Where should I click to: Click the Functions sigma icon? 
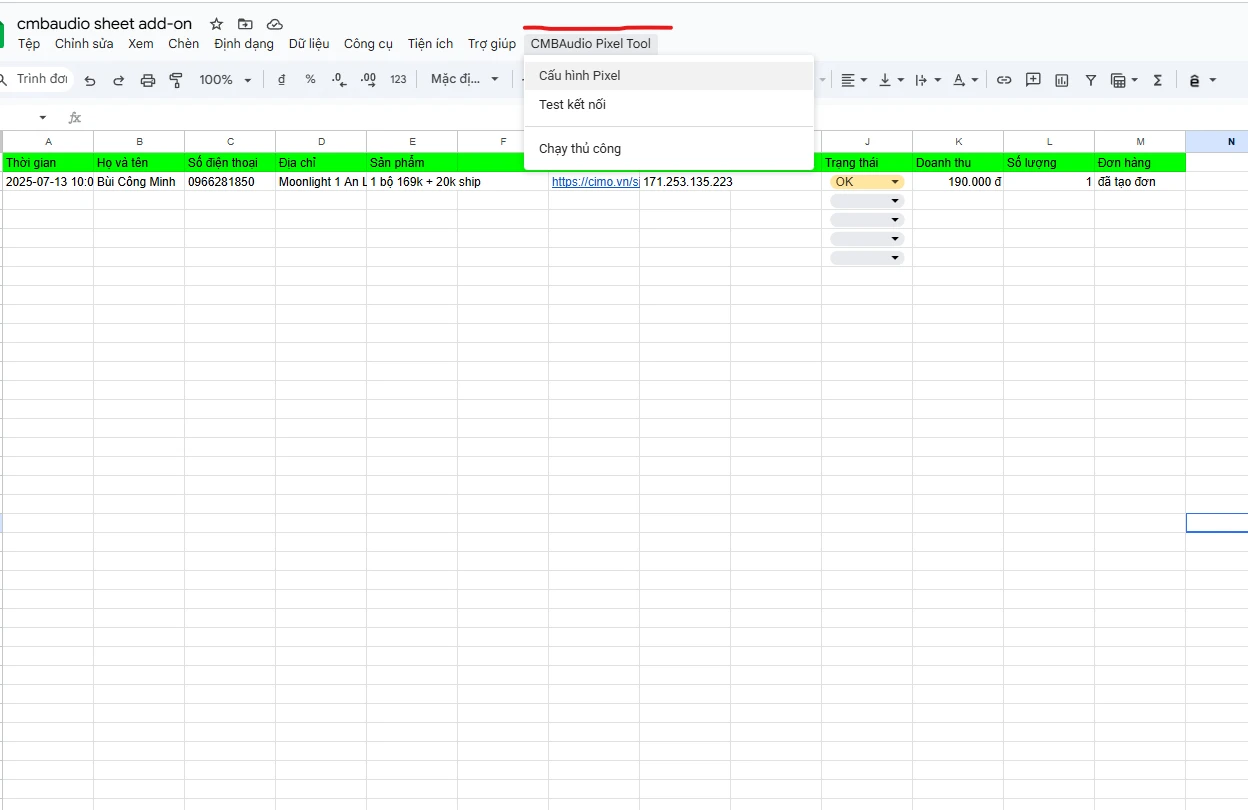coord(1158,80)
